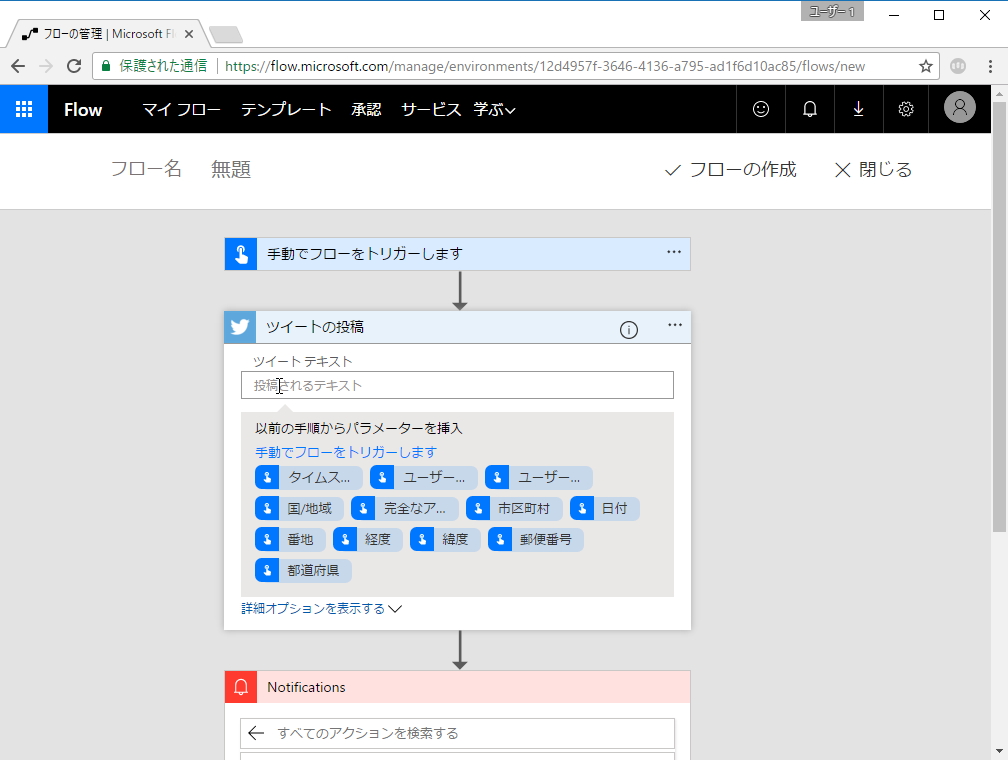The height and width of the screenshot is (760, 1008).
Task: Click the download icon in the top bar
Action: coord(858,108)
